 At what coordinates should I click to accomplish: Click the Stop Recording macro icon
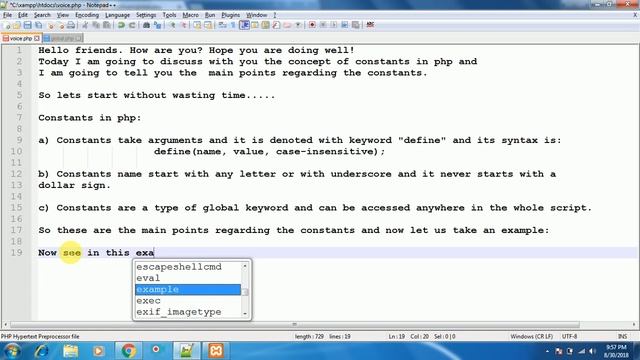point(323,25)
